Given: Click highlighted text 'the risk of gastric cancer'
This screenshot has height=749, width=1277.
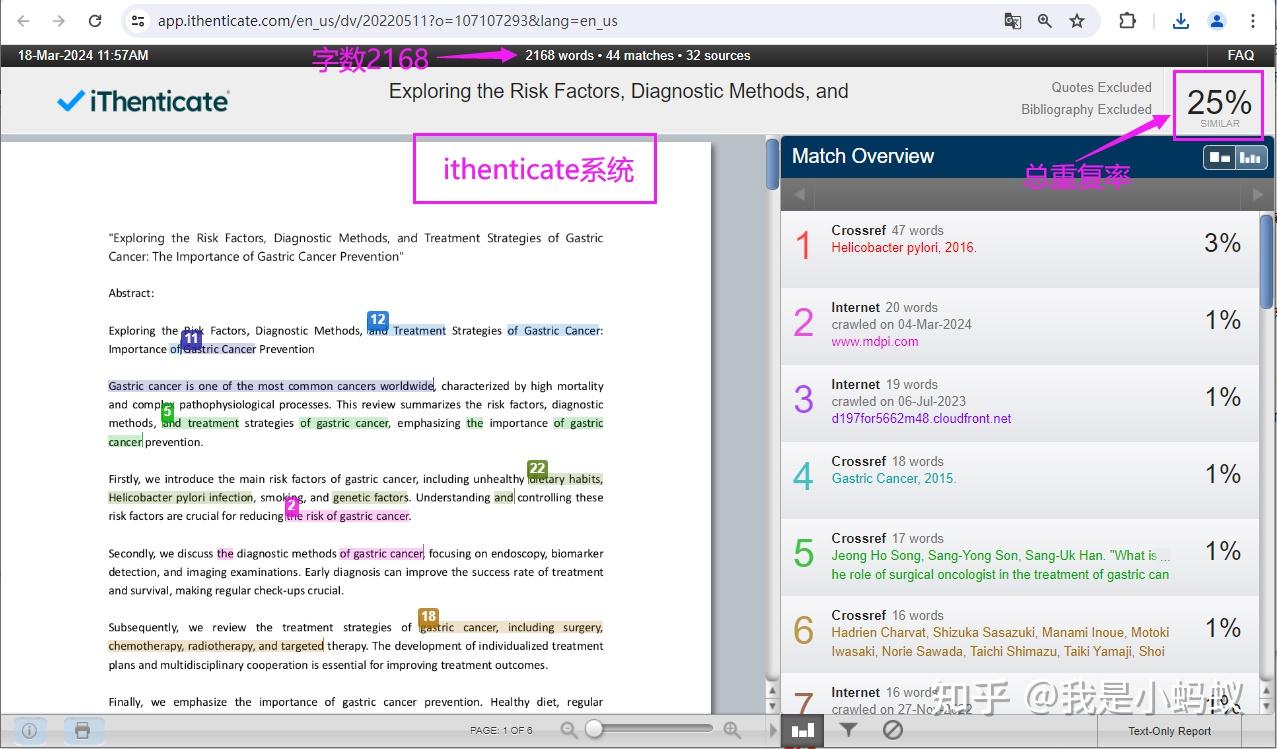Looking at the screenshot, I should click(348, 516).
